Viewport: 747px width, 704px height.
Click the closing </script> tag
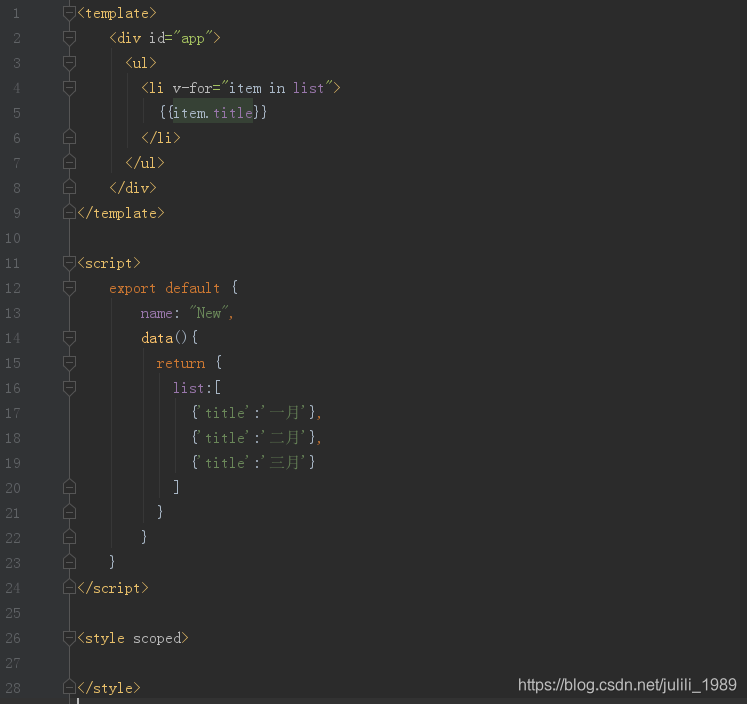(x=113, y=588)
